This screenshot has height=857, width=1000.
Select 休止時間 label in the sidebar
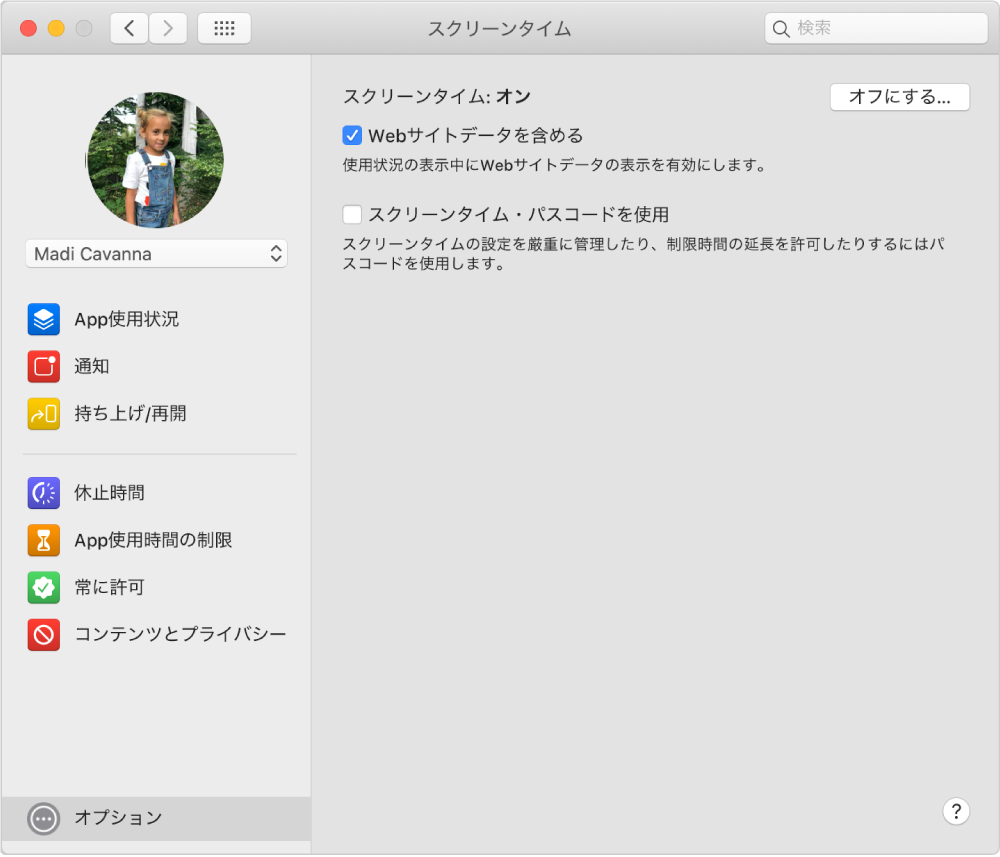tap(109, 493)
